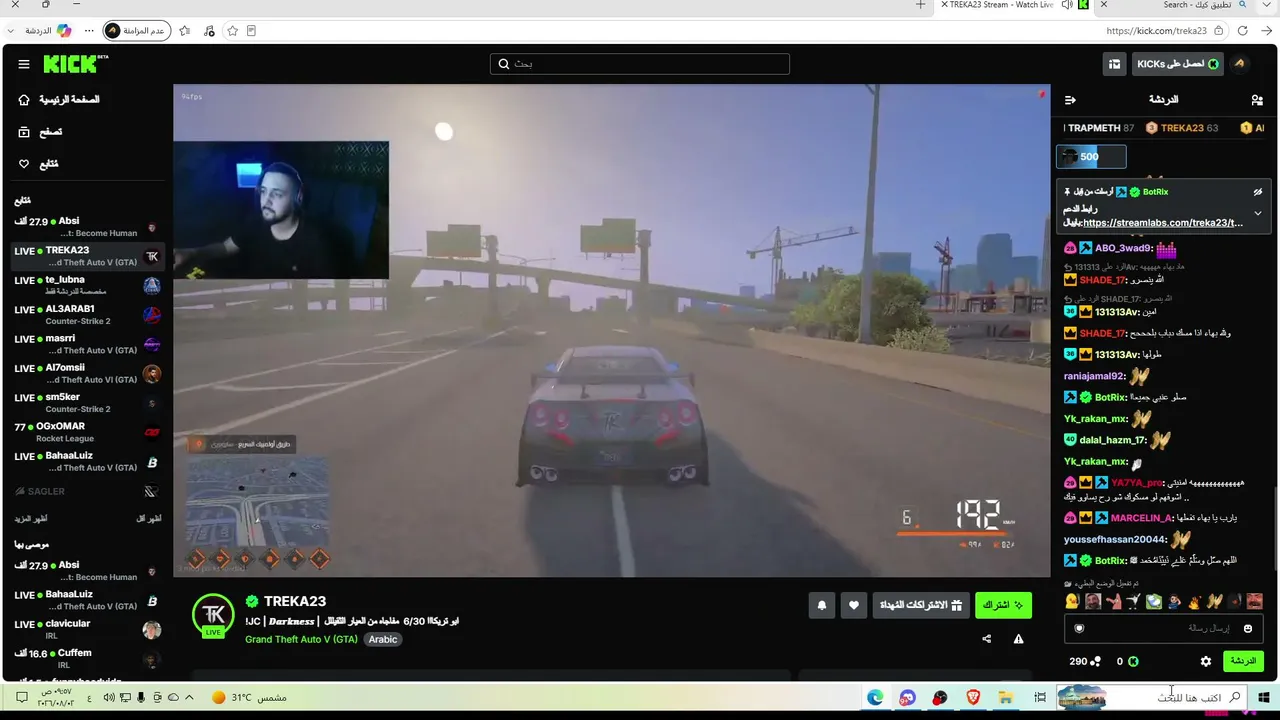Click the Kick search field
Screen dimensions: 1280x720
click(640, 64)
